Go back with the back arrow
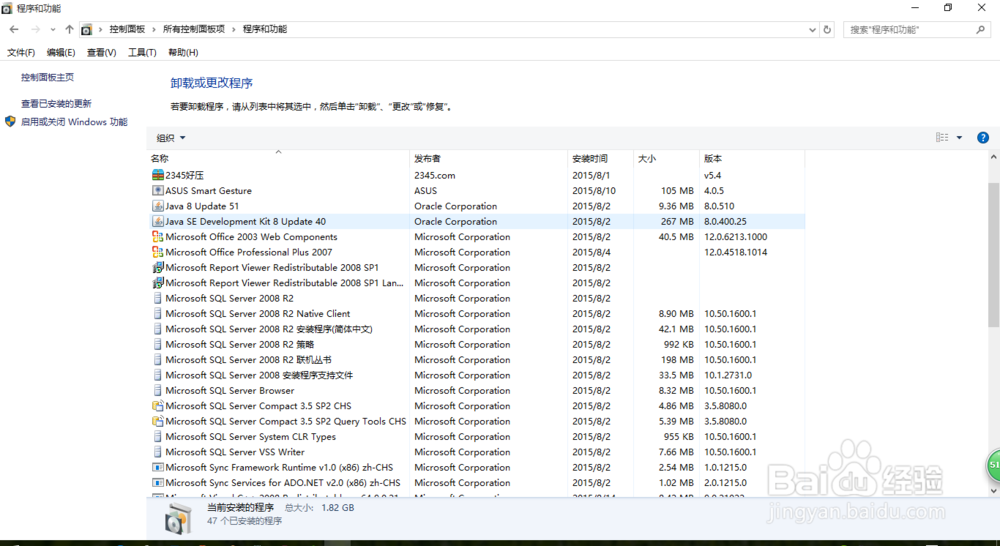Screen dimensions: 1000x546 point(14,29)
